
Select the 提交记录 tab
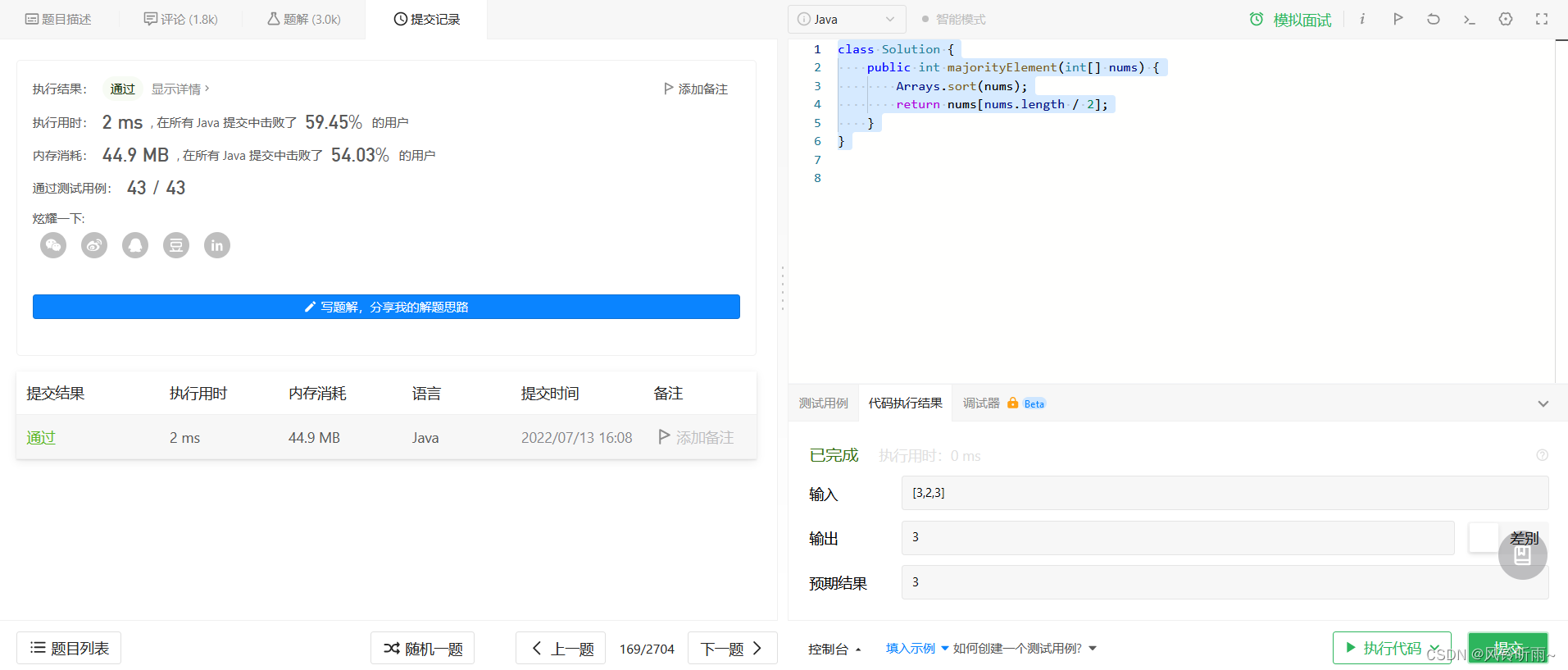click(426, 19)
